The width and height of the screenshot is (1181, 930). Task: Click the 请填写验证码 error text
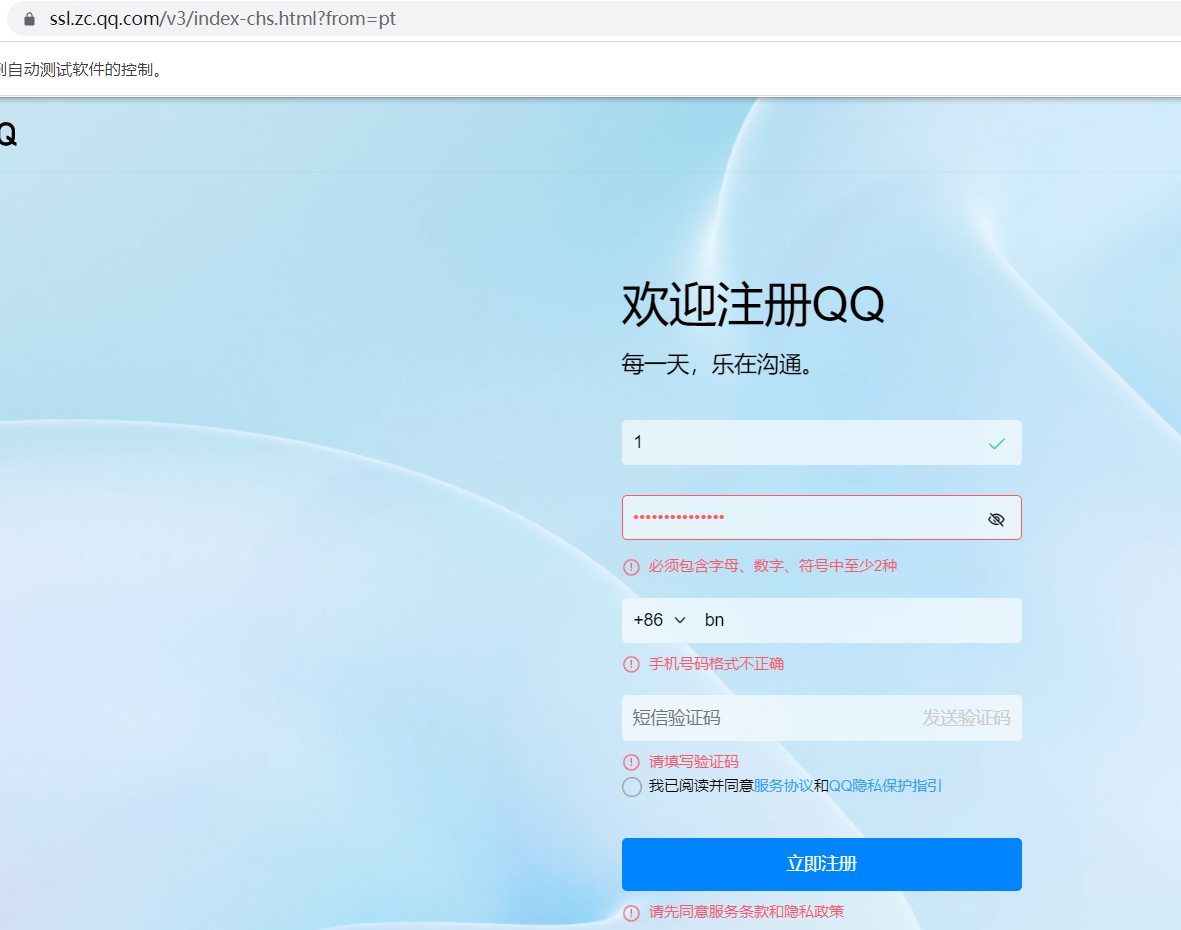694,761
